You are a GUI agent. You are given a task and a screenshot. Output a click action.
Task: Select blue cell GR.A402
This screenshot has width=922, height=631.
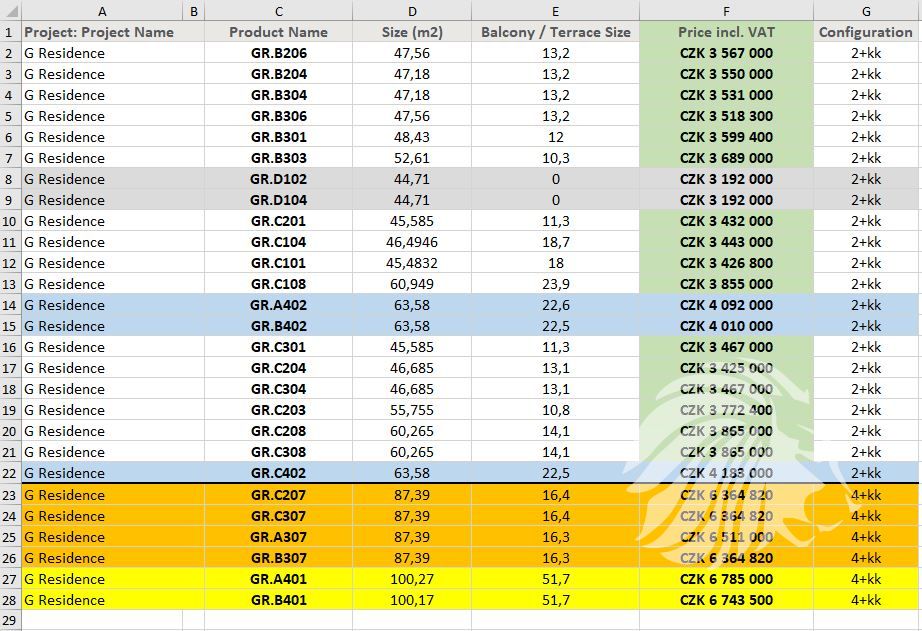click(x=278, y=305)
